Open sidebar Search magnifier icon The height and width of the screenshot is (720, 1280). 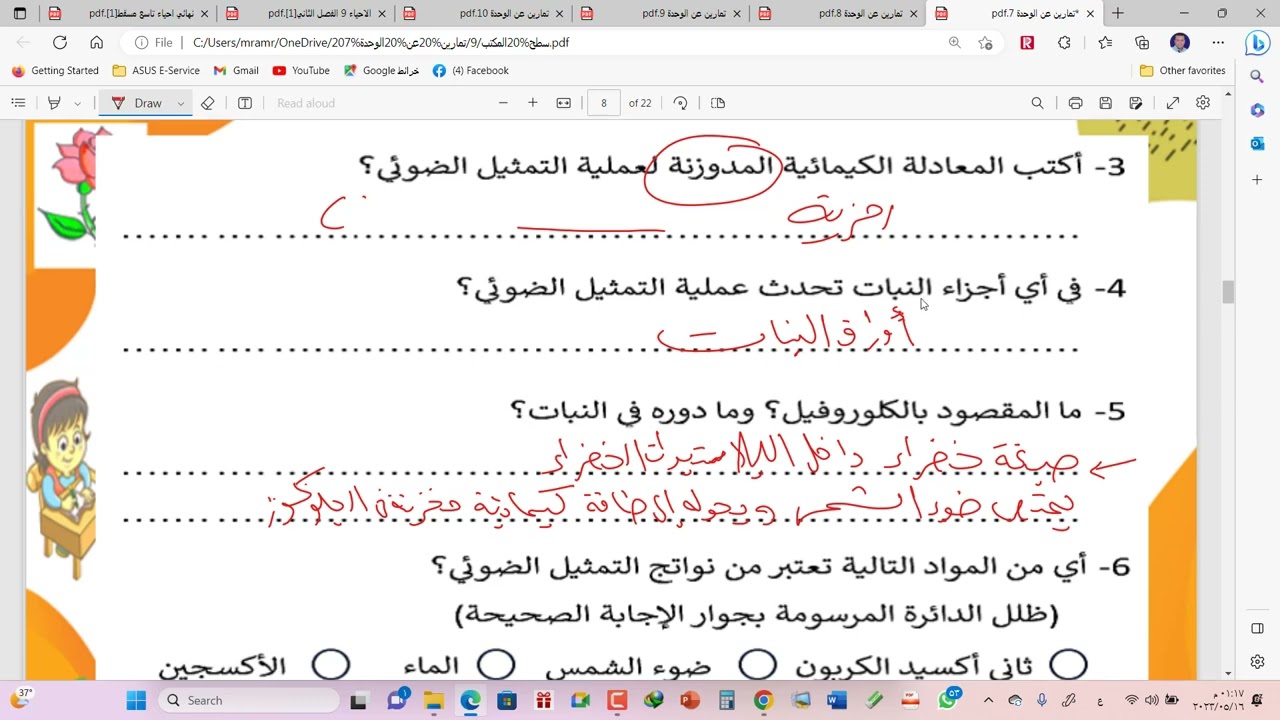point(1257,77)
